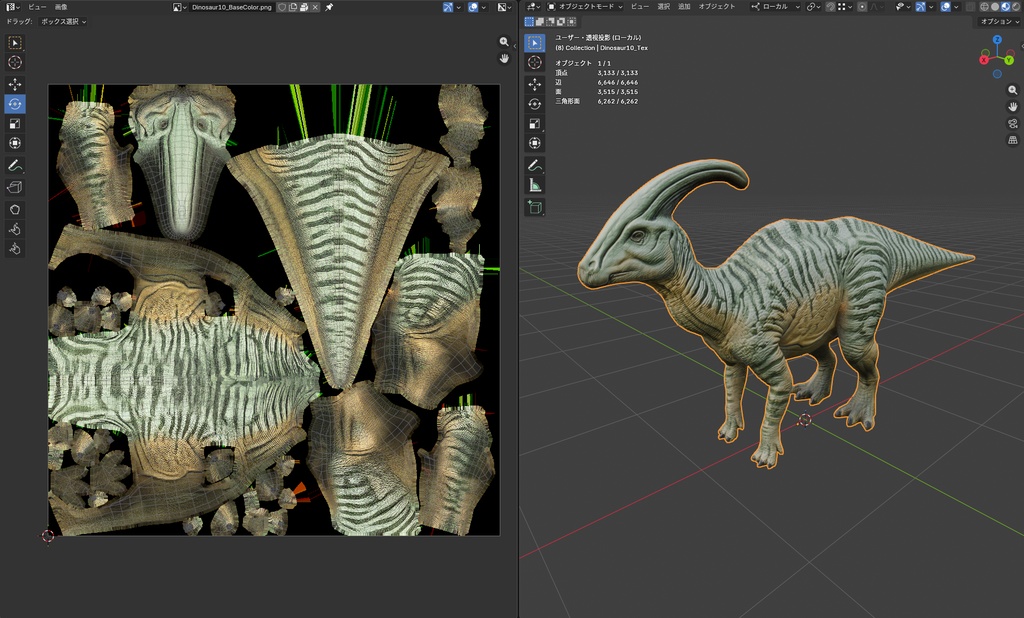Expand the オプション dropdown in the viewport

[1000, 20]
